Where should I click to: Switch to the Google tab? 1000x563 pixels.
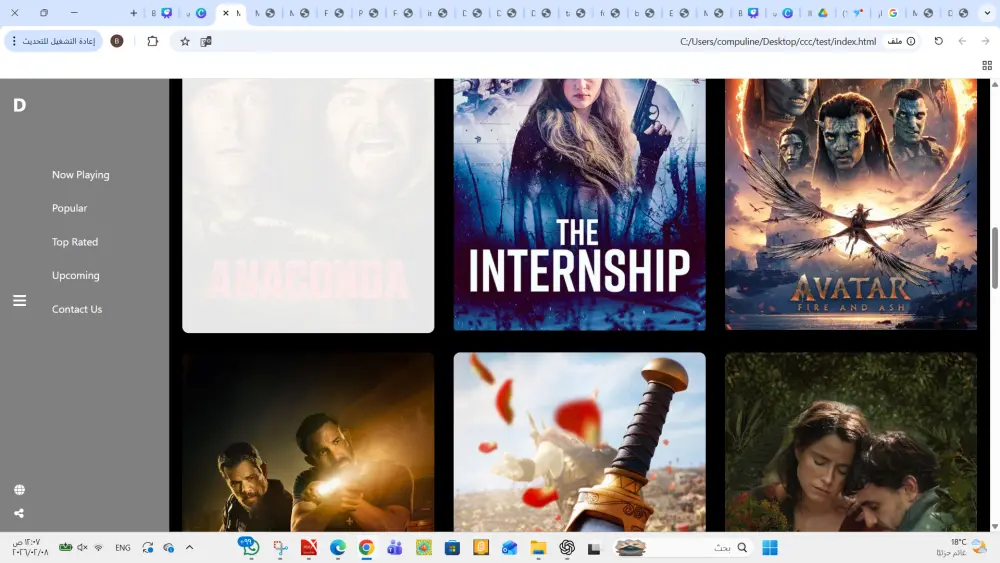(x=893, y=13)
